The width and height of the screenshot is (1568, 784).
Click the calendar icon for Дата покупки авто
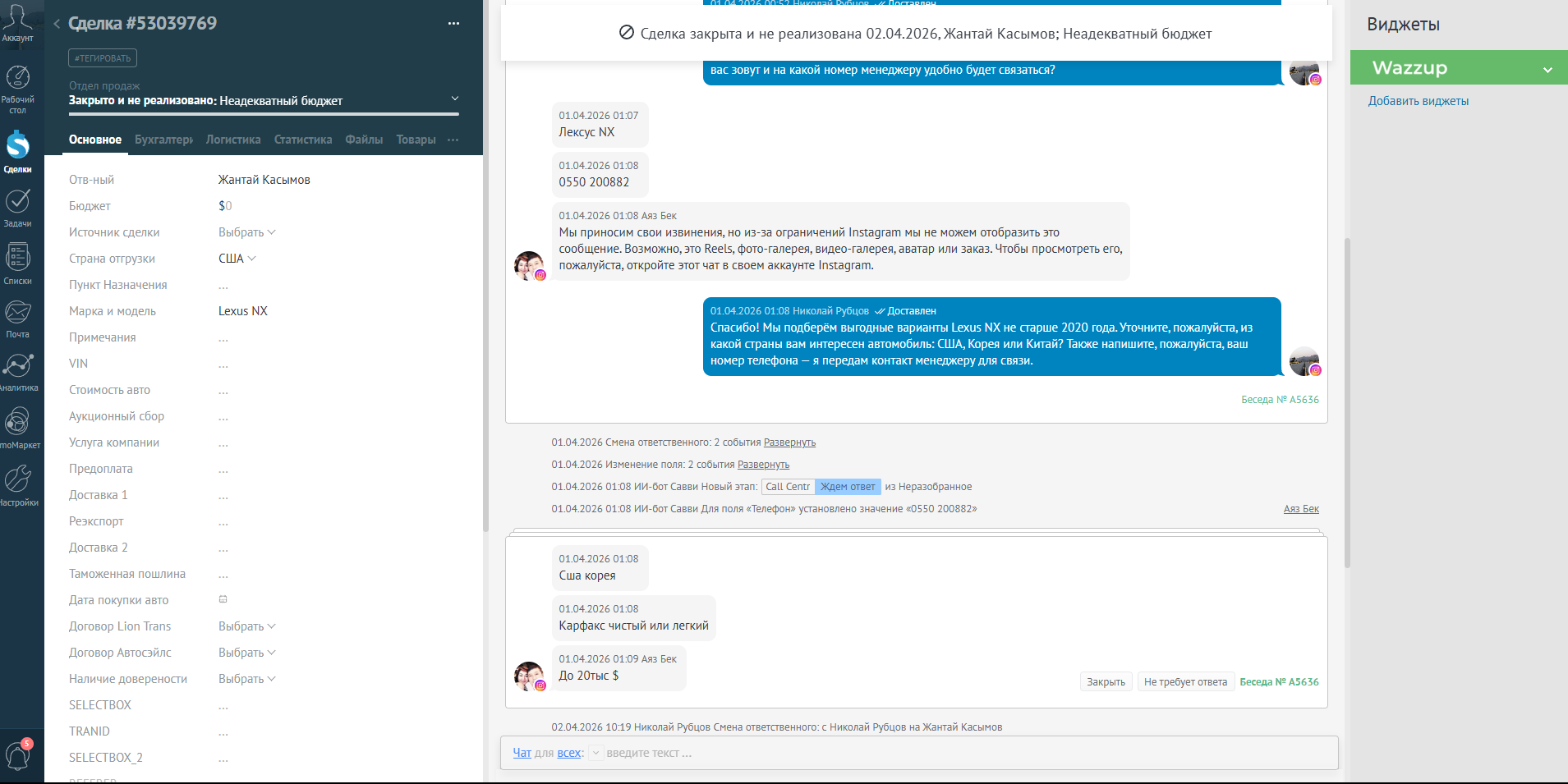223,599
